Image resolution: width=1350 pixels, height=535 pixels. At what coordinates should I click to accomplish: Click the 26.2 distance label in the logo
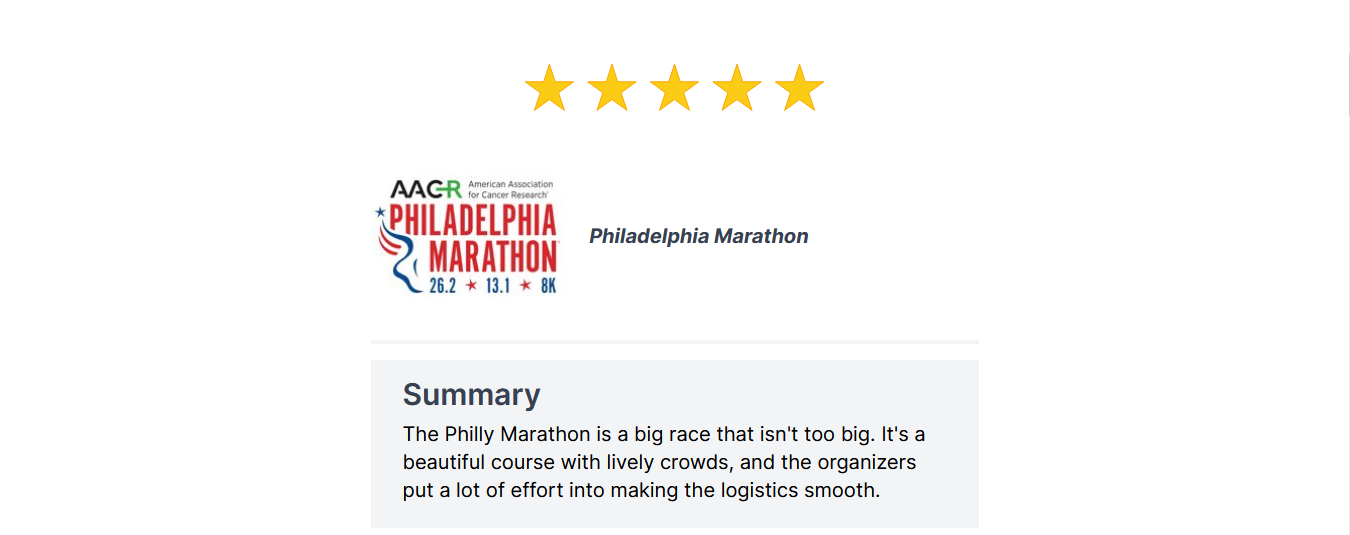pos(442,286)
